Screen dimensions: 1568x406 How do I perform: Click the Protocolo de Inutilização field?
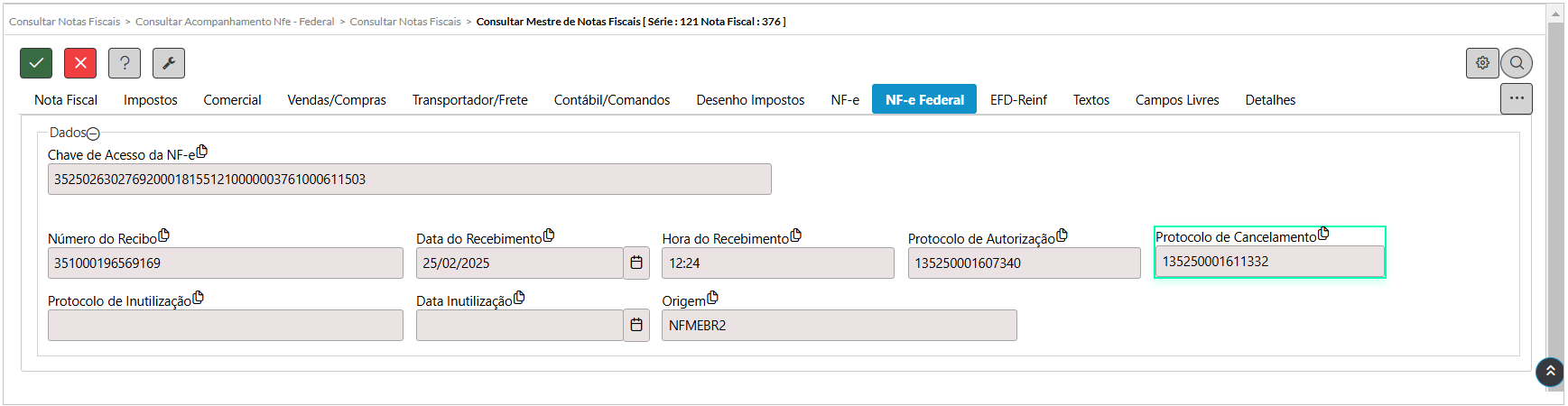[225, 326]
